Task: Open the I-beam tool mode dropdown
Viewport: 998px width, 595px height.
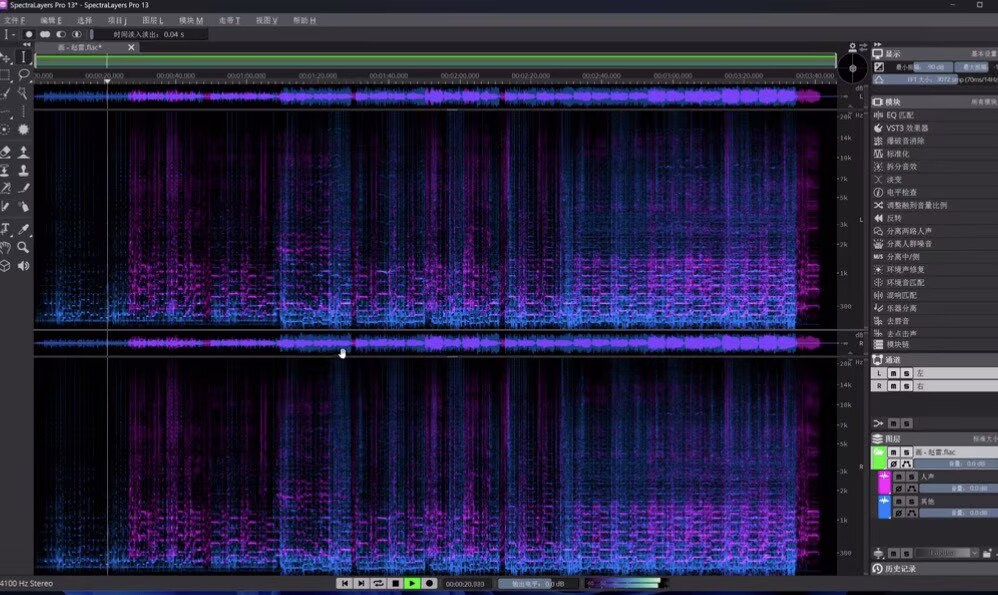Action: coord(9,34)
